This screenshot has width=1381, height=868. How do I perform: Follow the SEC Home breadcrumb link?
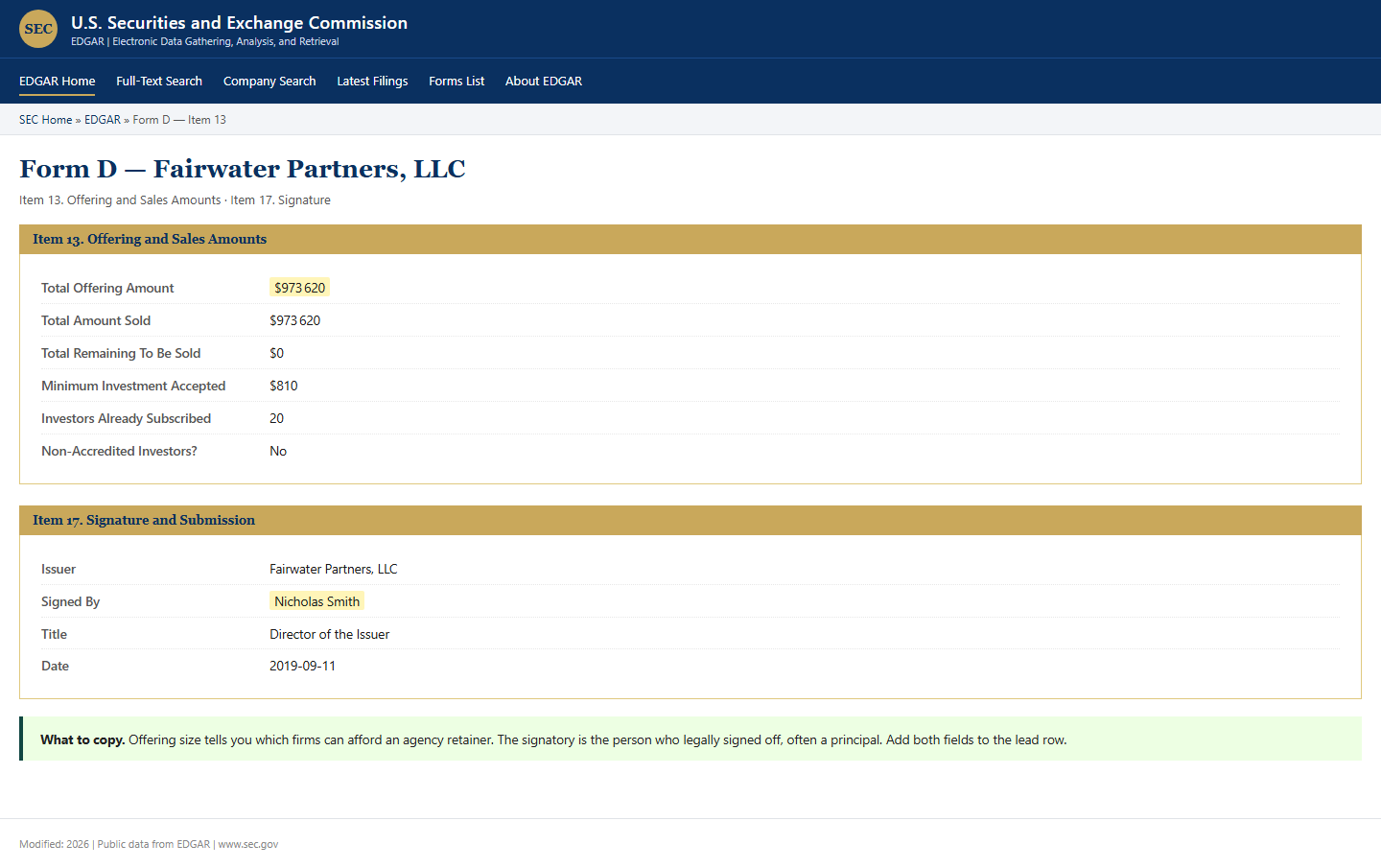tap(45, 120)
